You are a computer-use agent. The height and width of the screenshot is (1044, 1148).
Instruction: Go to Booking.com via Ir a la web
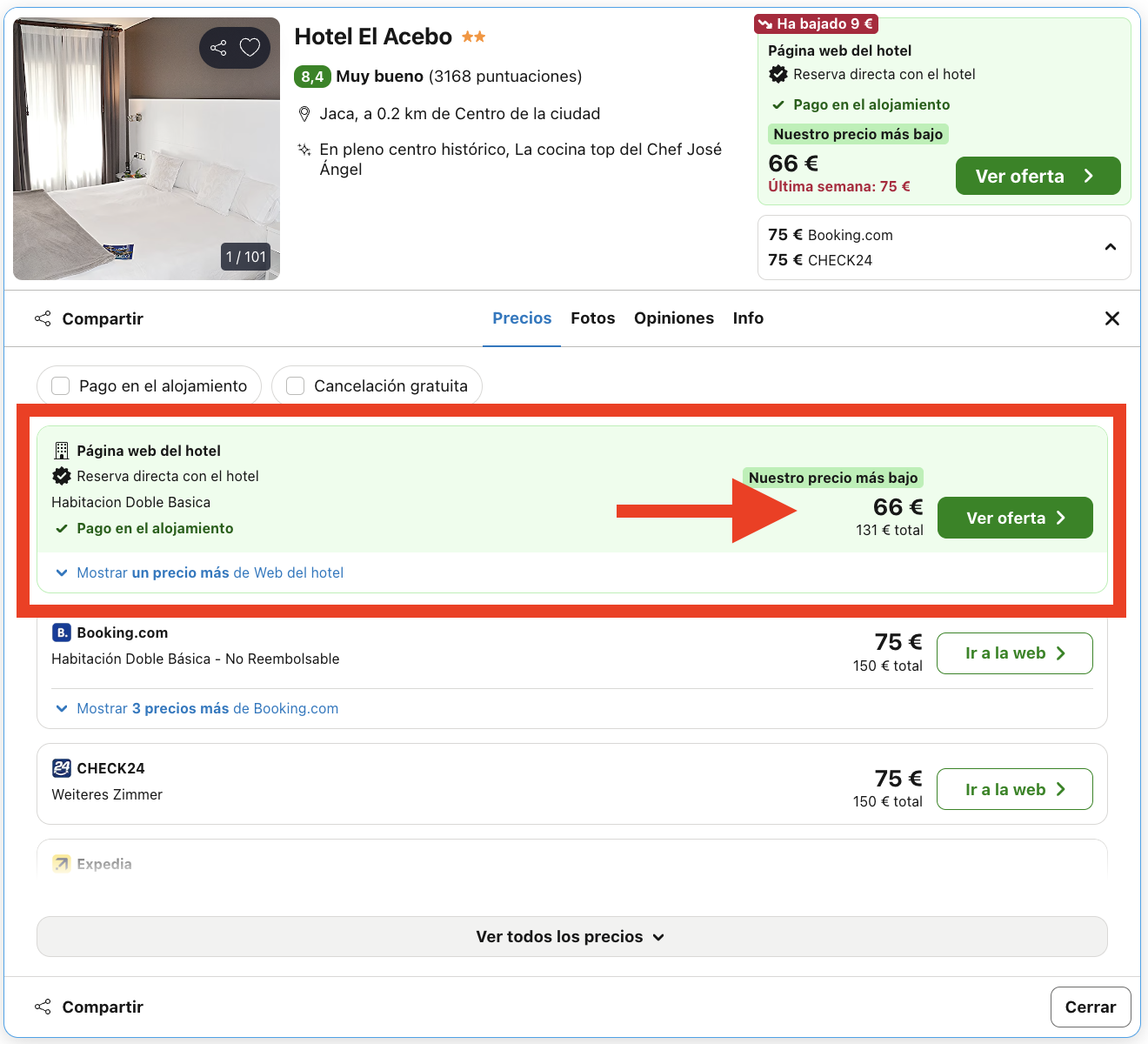point(1014,653)
